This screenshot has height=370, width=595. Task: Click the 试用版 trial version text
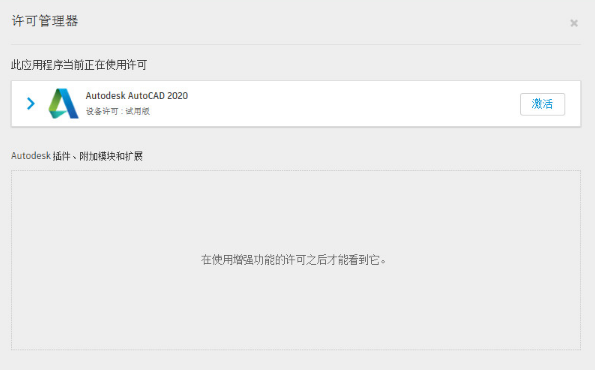click(138, 111)
